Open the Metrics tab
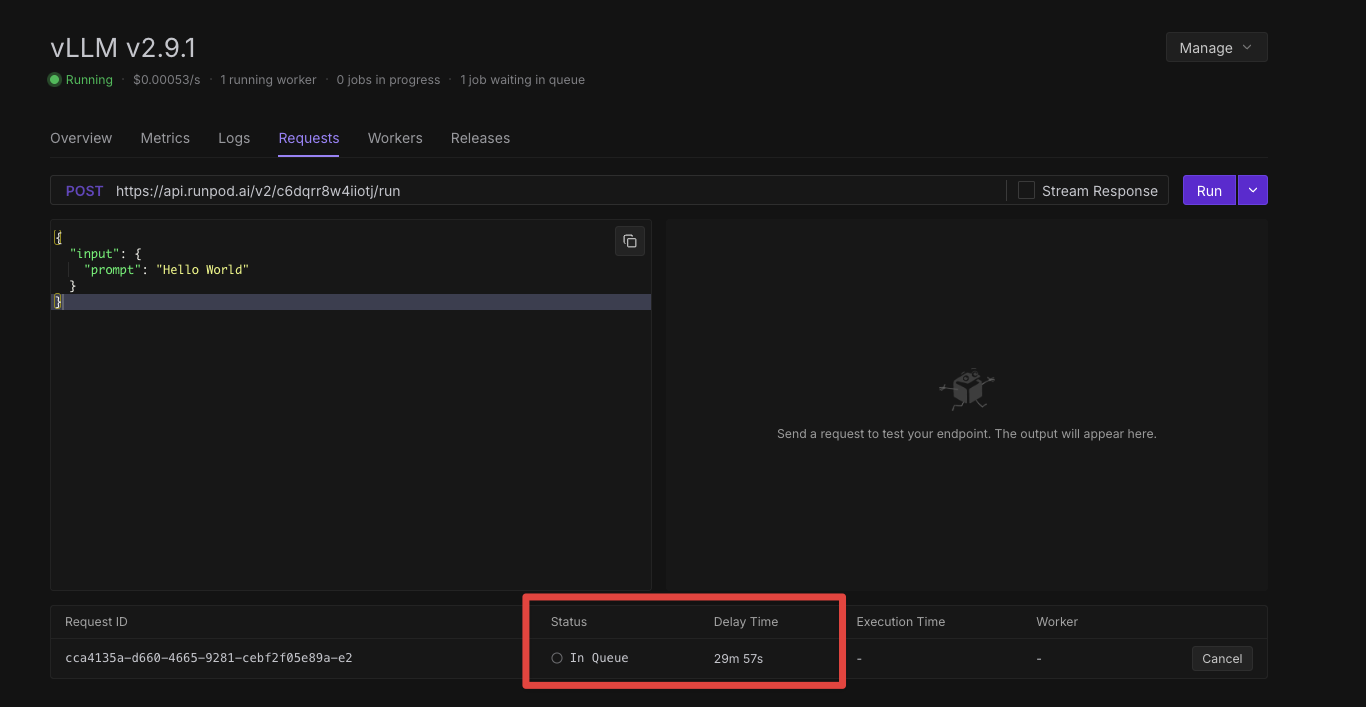The image size is (1366, 707). [x=165, y=138]
